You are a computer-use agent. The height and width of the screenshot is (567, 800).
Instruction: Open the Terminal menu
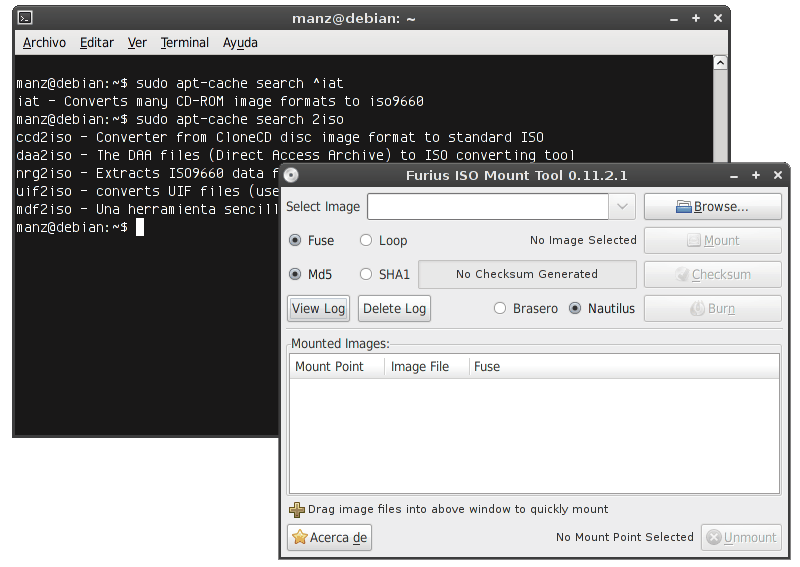click(x=185, y=43)
